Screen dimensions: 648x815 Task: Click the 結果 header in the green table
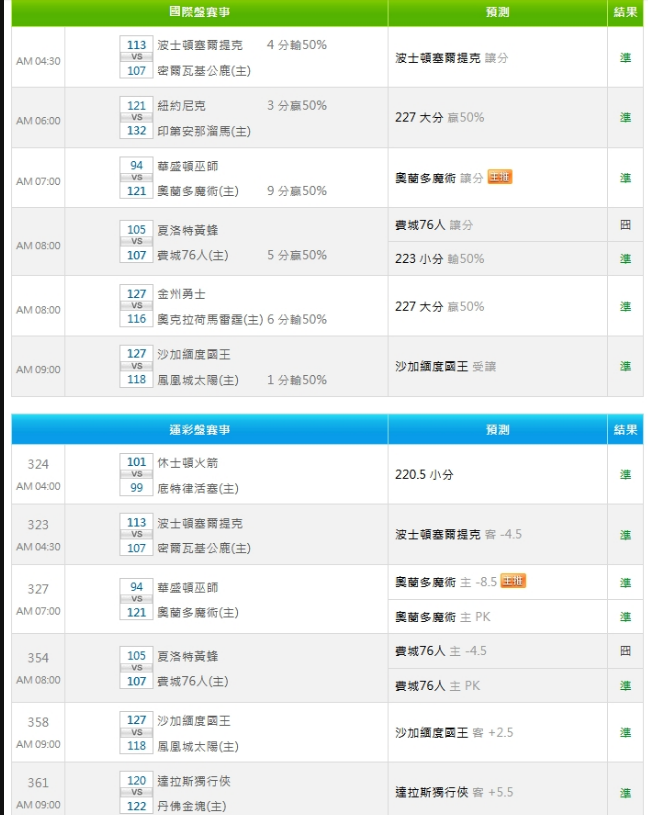tap(625, 12)
